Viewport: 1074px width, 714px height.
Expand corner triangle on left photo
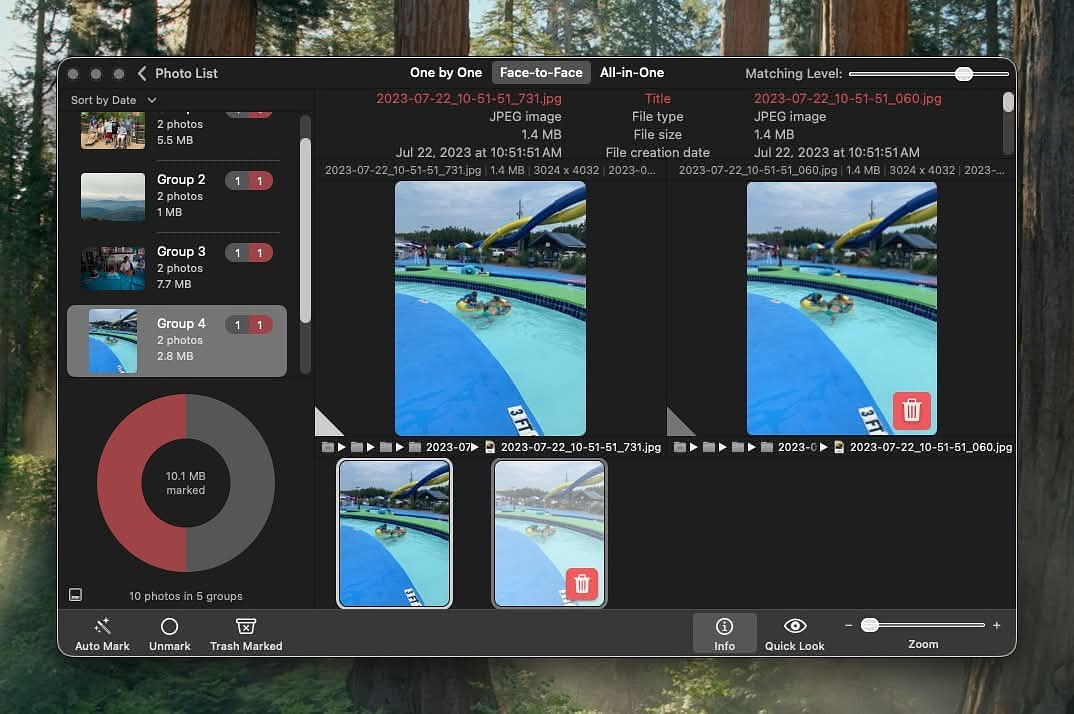point(326,424)
